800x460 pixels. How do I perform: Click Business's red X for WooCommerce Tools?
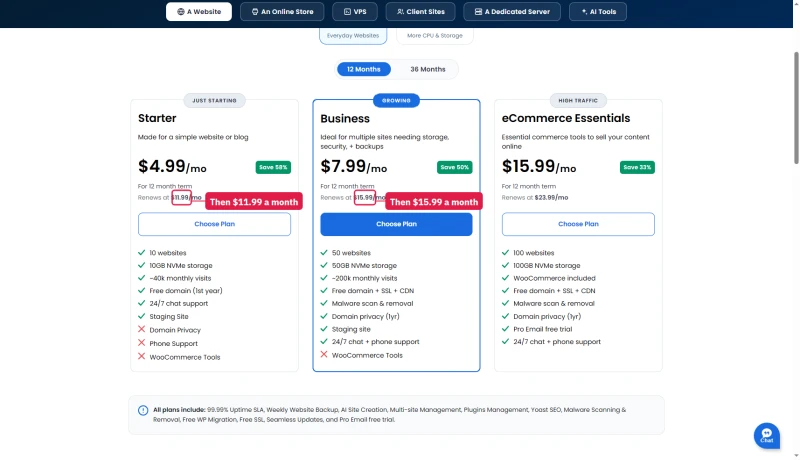[324, 354]
